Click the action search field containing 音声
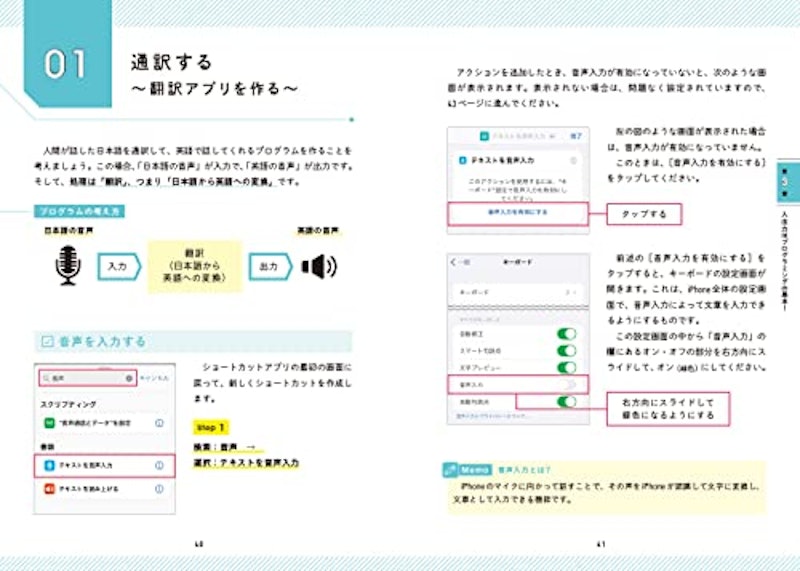800x571 pixels. point(87,378)
